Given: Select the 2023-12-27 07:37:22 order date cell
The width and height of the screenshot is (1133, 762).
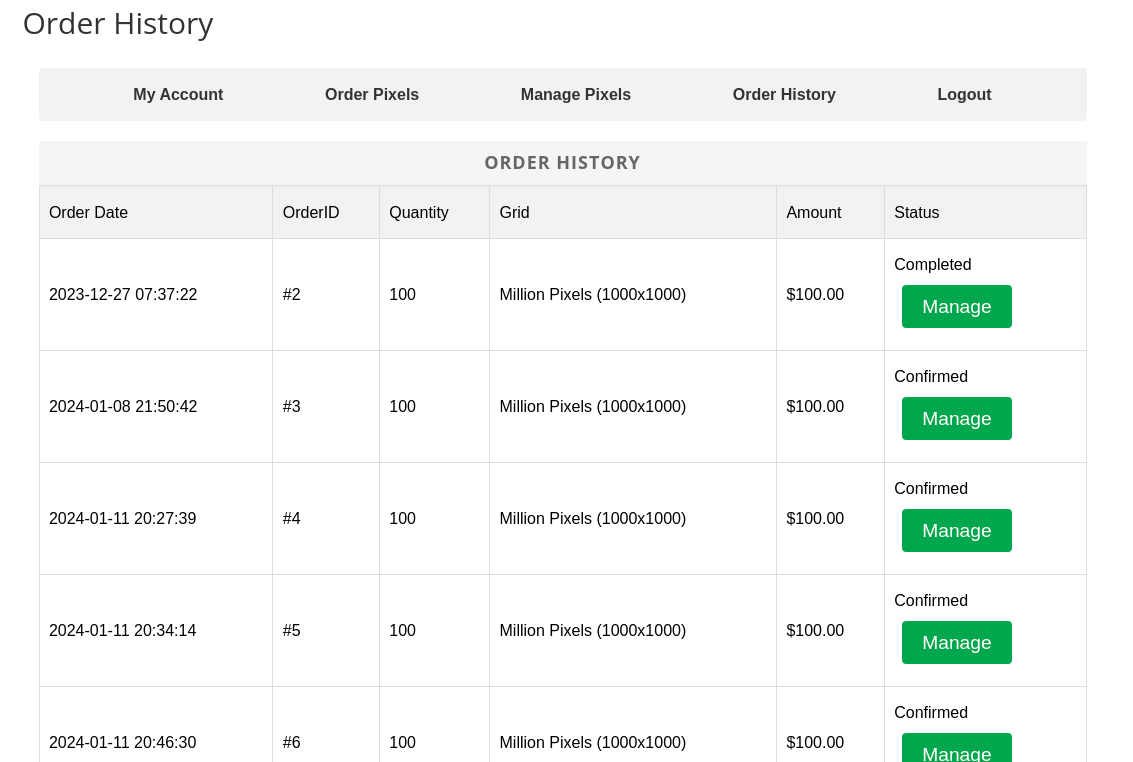Looking at the screenshot, I should pyautogui.click(x=123, y=295).
